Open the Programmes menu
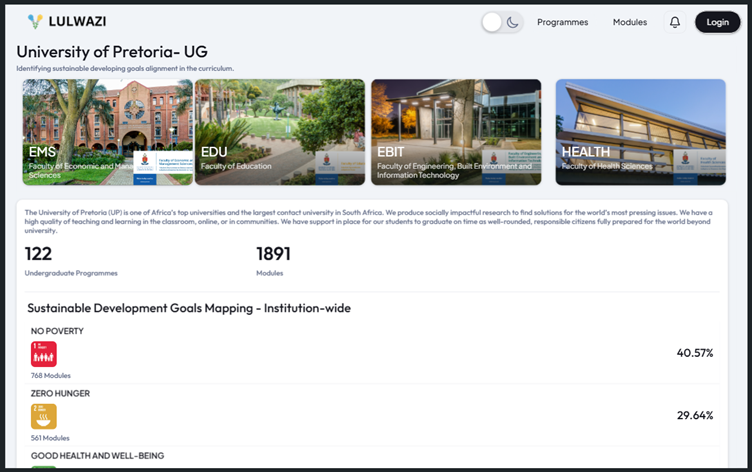Image resolution: width=752 pixels, height=472 pixels. 562,22
